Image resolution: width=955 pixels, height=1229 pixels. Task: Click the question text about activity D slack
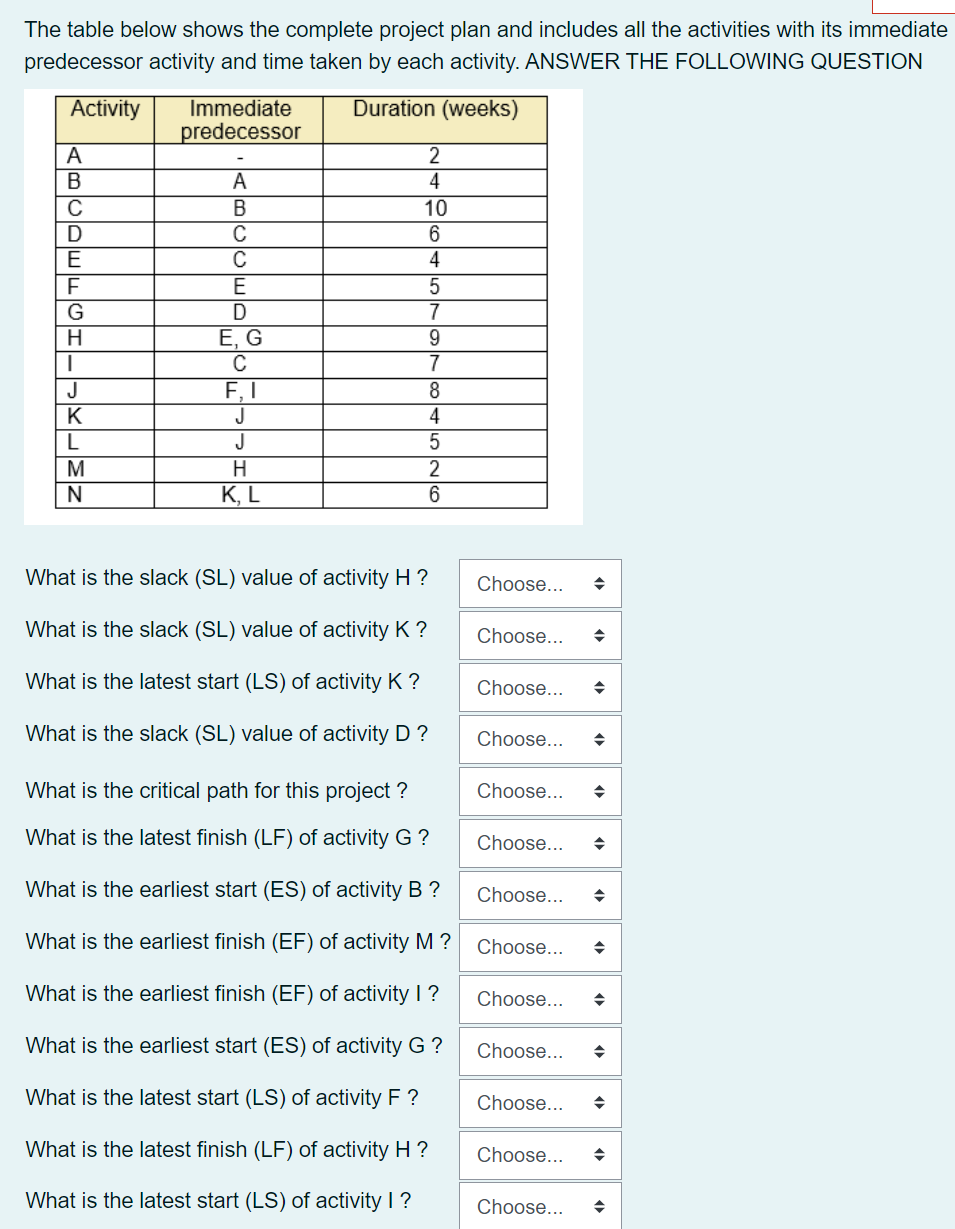(x=228, y=733)
